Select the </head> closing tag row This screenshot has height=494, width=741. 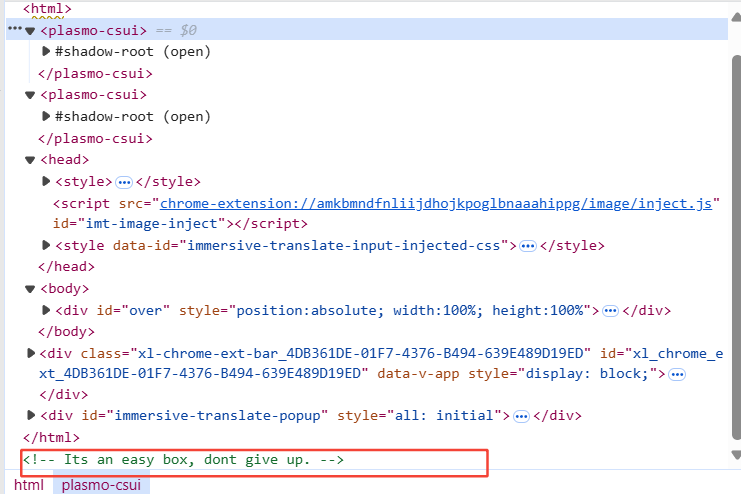[x=66, y=267]
